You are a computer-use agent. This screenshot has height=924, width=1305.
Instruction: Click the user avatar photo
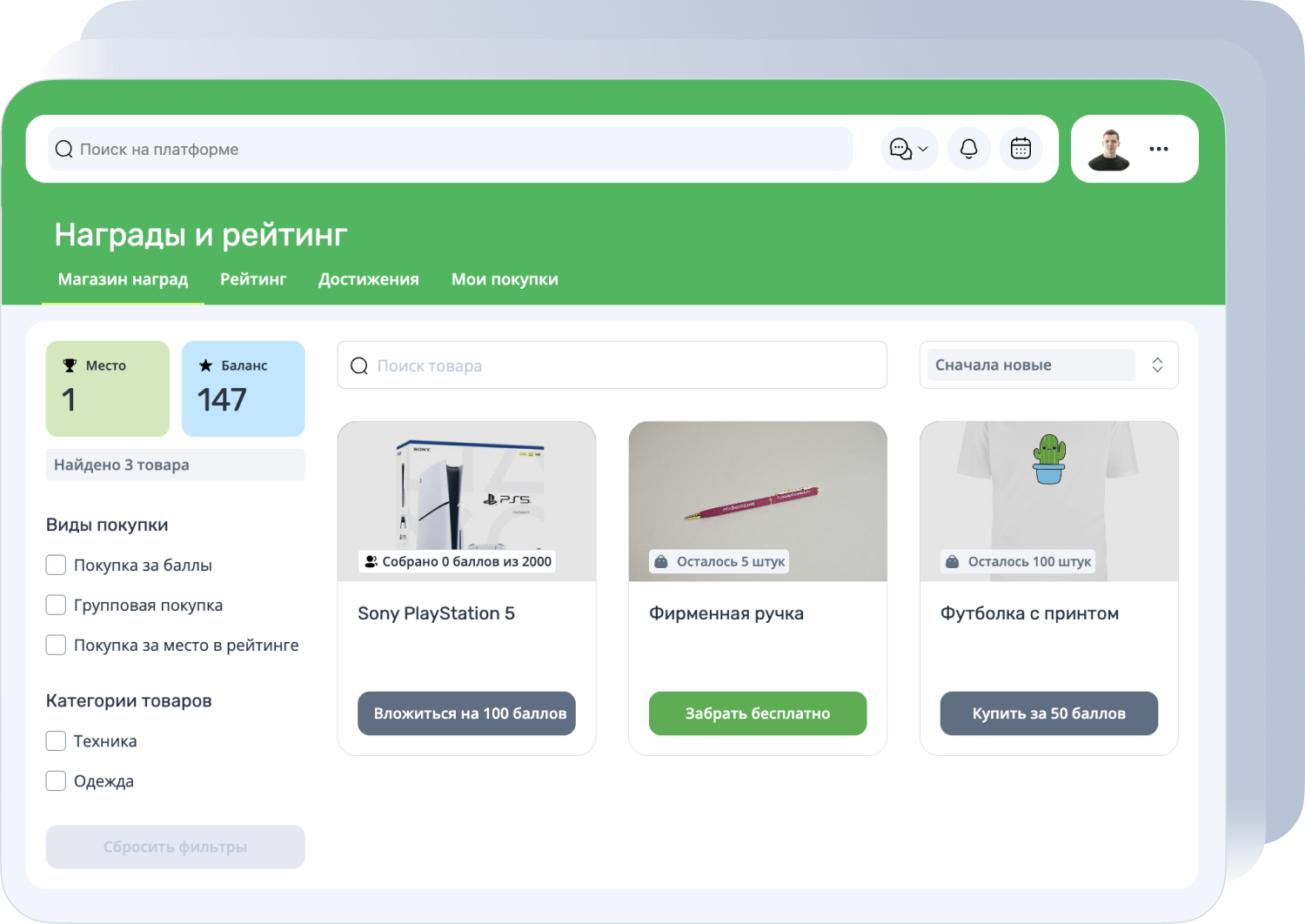pyautogui.click(x=1108, y=150)
